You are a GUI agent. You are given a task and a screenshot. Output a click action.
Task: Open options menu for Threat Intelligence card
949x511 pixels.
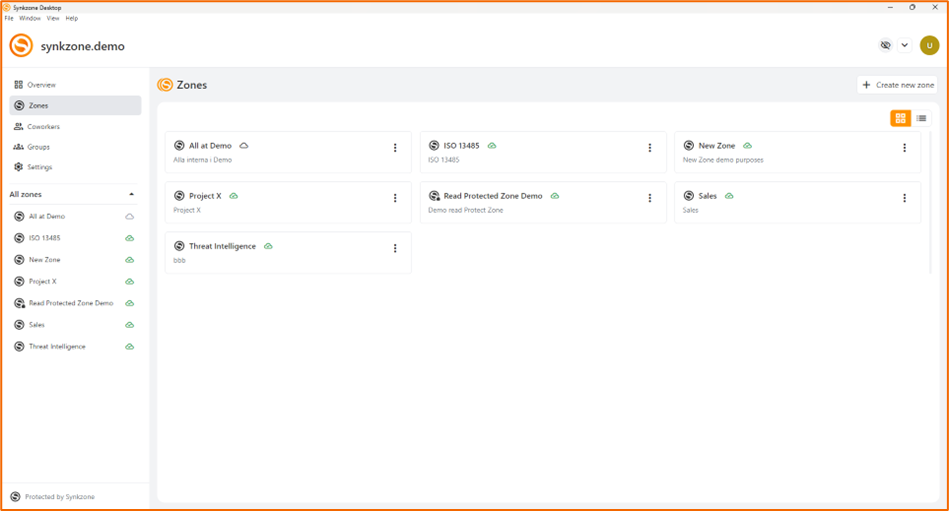tap(395, 248)
